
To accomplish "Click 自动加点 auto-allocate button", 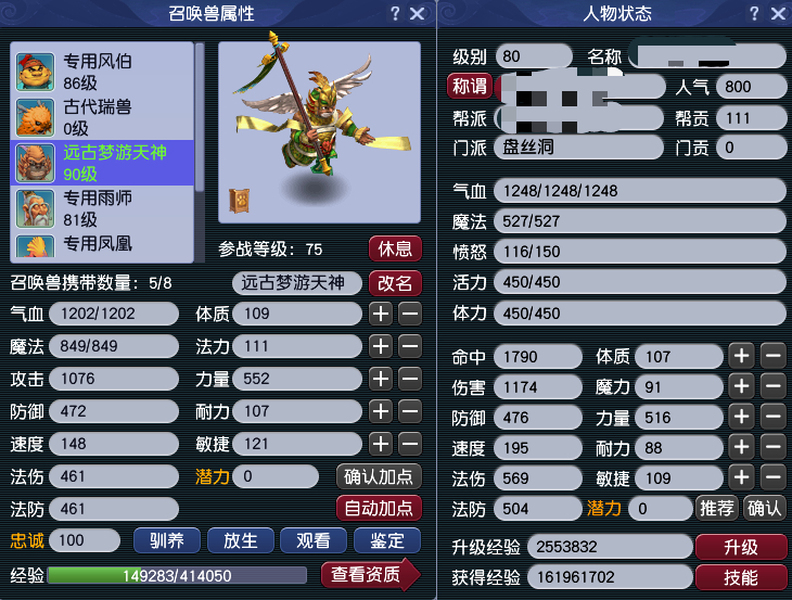I will coord(378,508).
